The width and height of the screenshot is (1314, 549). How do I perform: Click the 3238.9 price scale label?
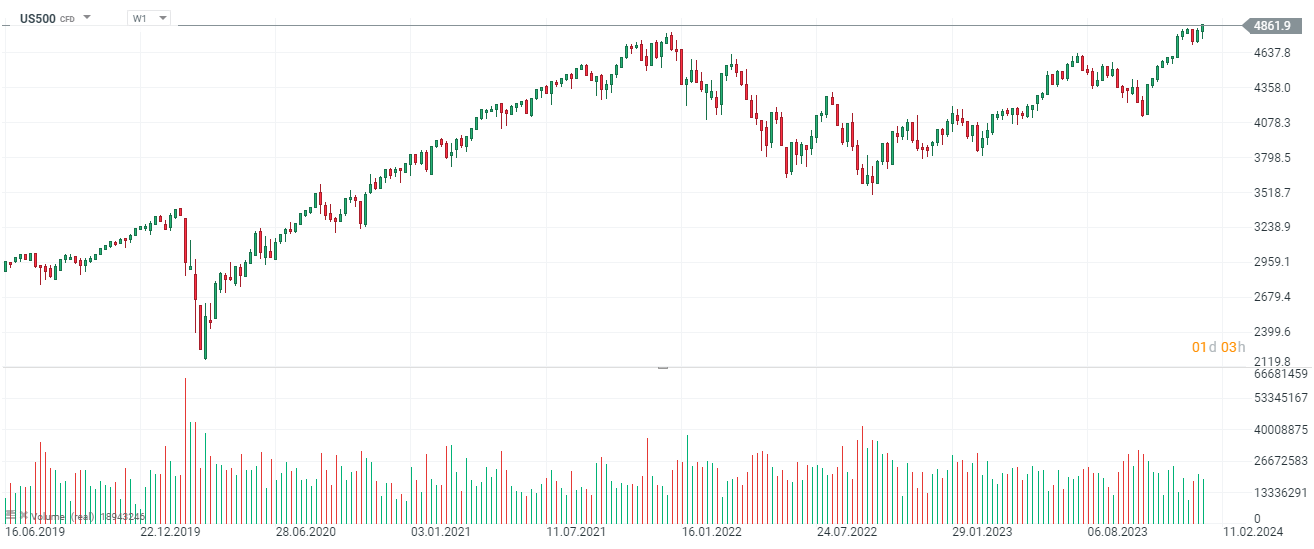(1272, 227)
